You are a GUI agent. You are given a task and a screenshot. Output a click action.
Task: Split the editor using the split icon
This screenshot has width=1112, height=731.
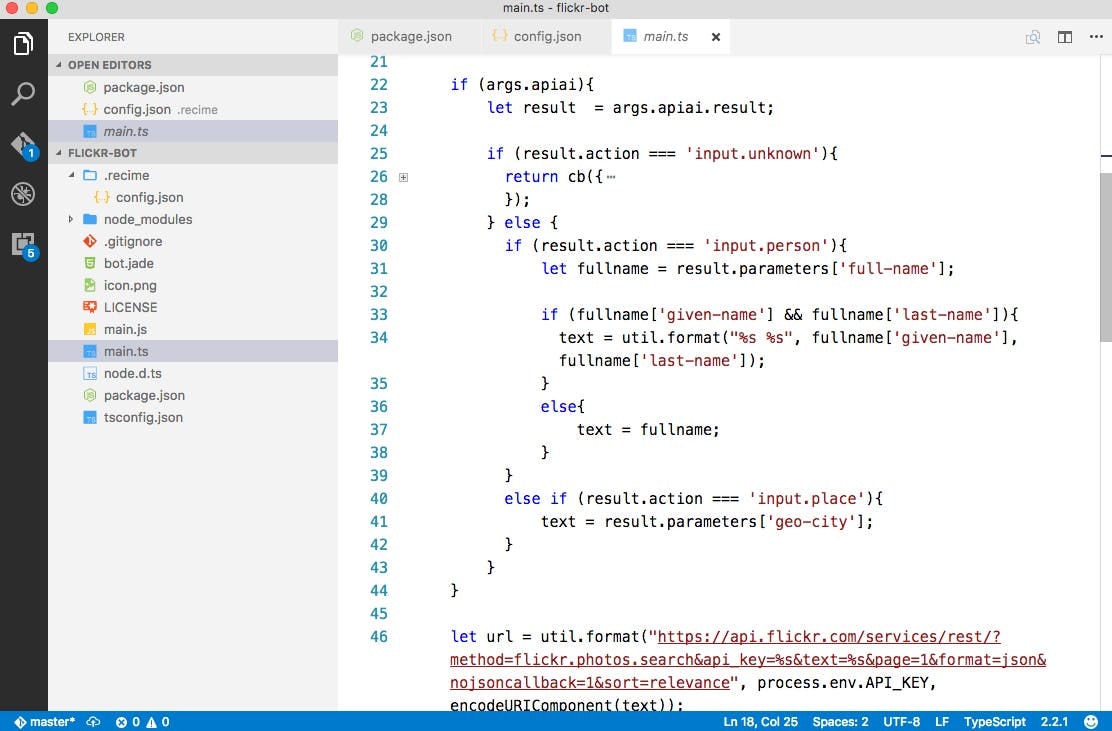1064,37
